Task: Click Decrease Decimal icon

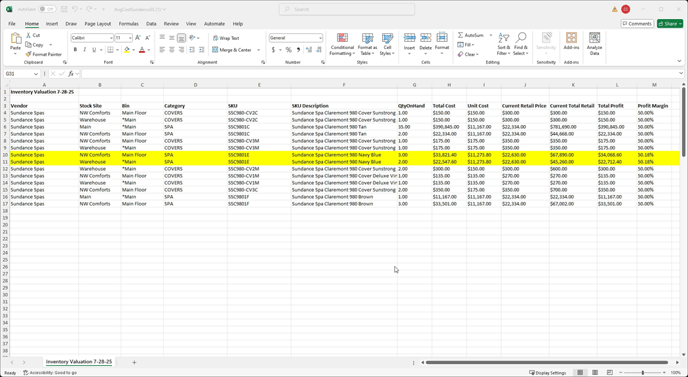Action: 319,50
